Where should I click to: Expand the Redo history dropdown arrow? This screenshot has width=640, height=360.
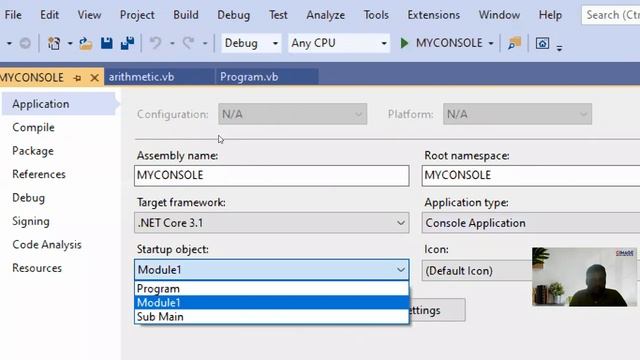(205, 43)
